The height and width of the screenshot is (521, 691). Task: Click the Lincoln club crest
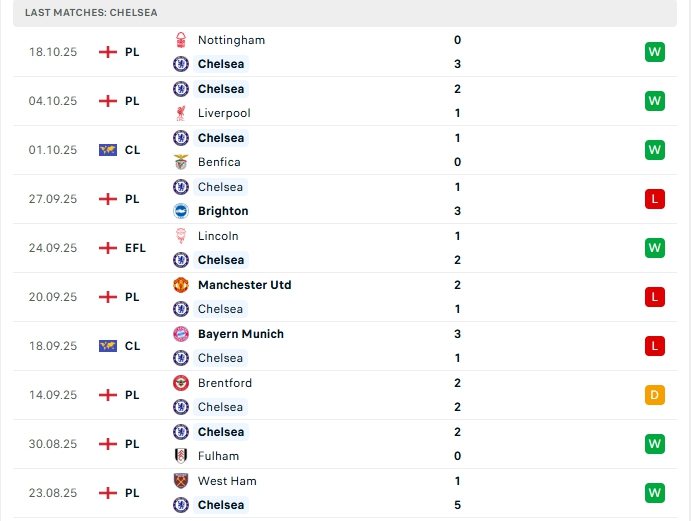point(181,236)
